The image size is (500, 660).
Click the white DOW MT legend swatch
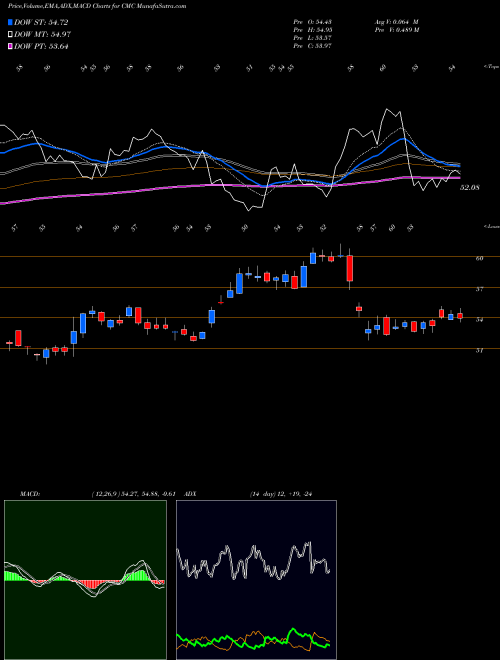[10, 35]
